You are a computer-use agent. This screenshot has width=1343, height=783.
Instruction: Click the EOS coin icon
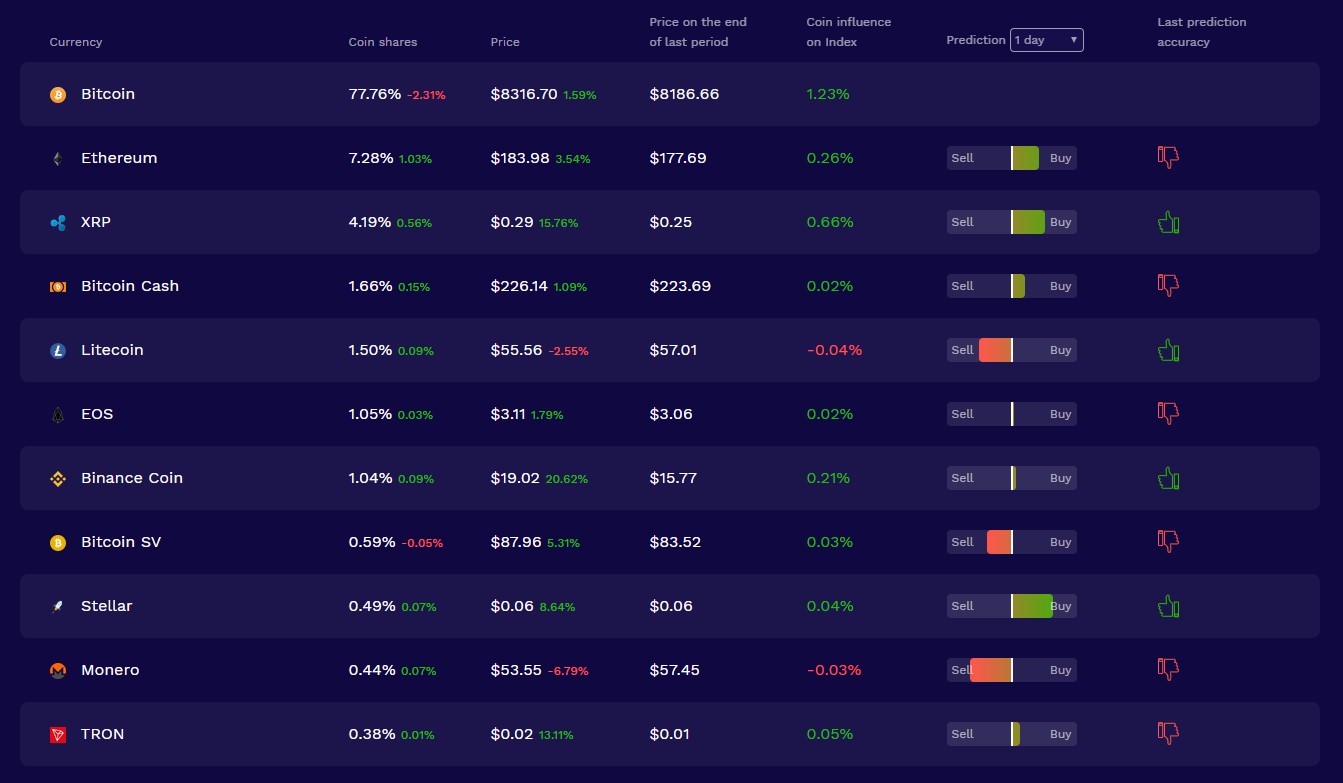(58, 414)
